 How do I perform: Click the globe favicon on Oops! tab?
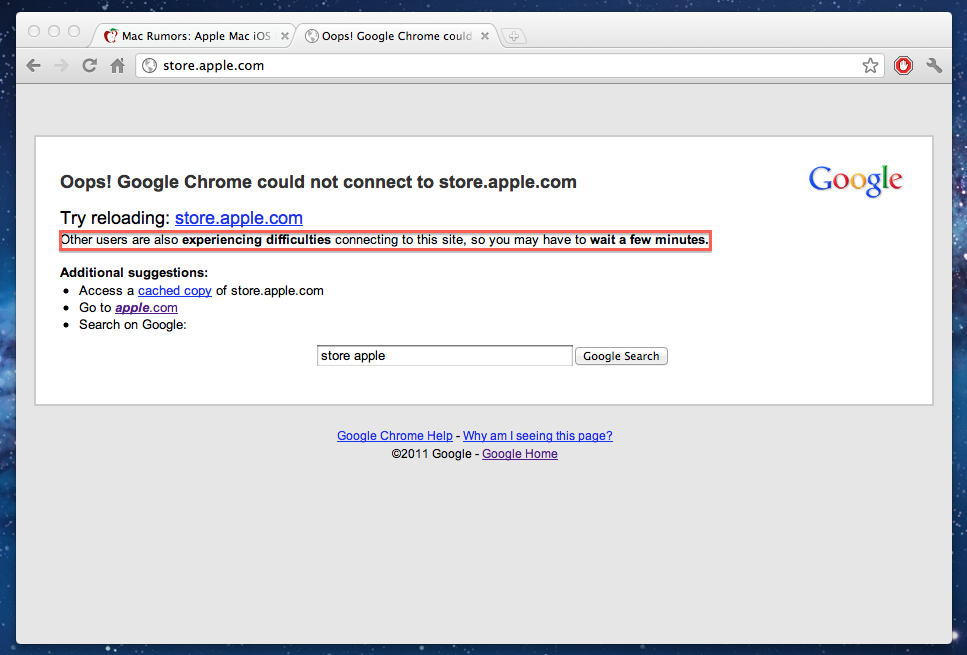[312, 36]
